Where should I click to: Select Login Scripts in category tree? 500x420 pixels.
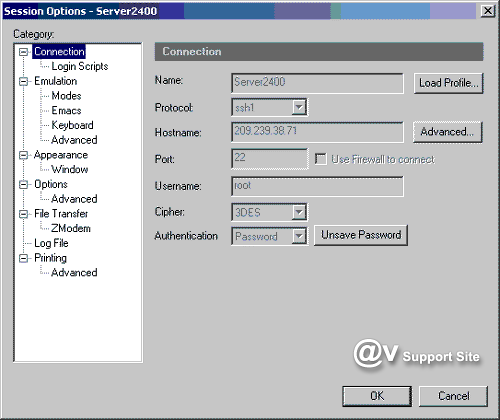80,66
